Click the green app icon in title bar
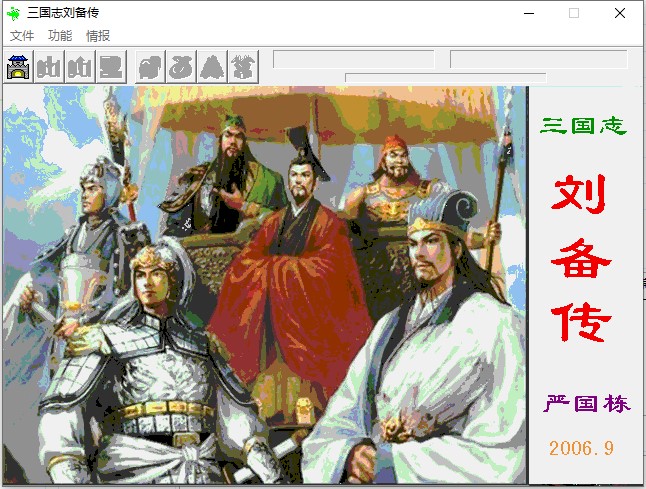 14,13
